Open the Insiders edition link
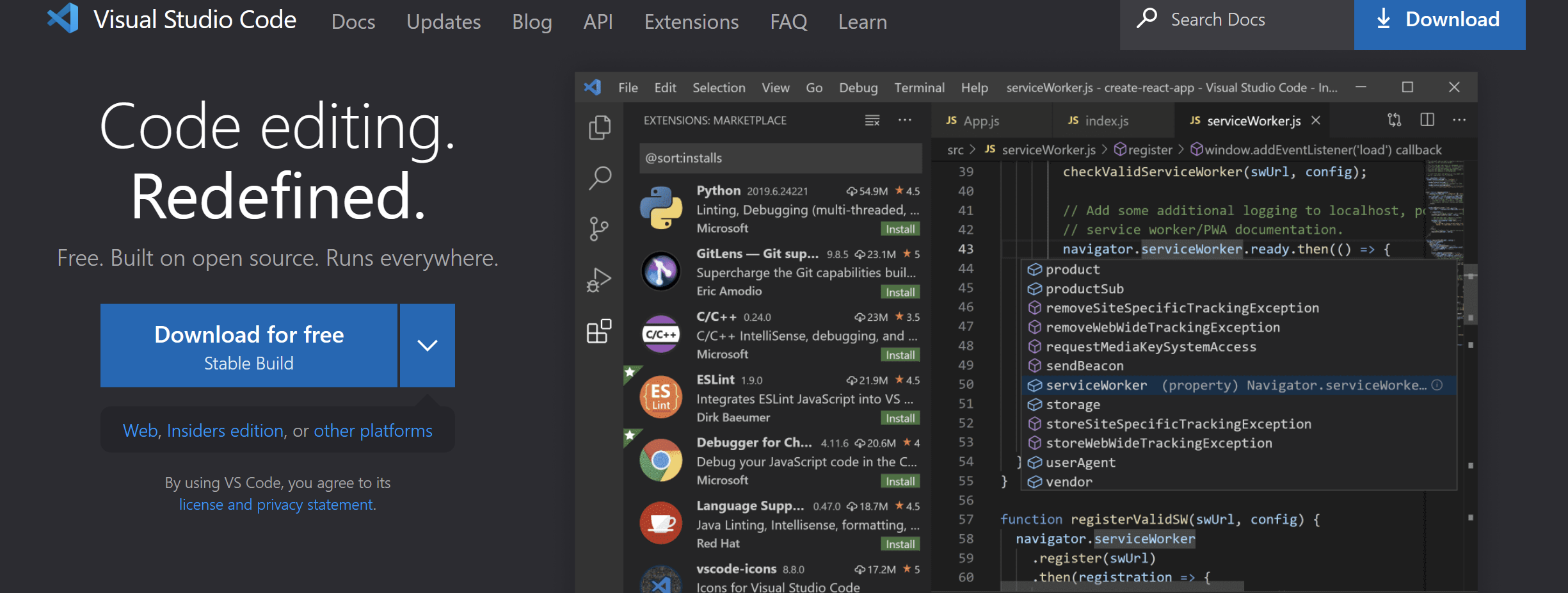Viewport: 1568px width, 593px height. point(225,430)
